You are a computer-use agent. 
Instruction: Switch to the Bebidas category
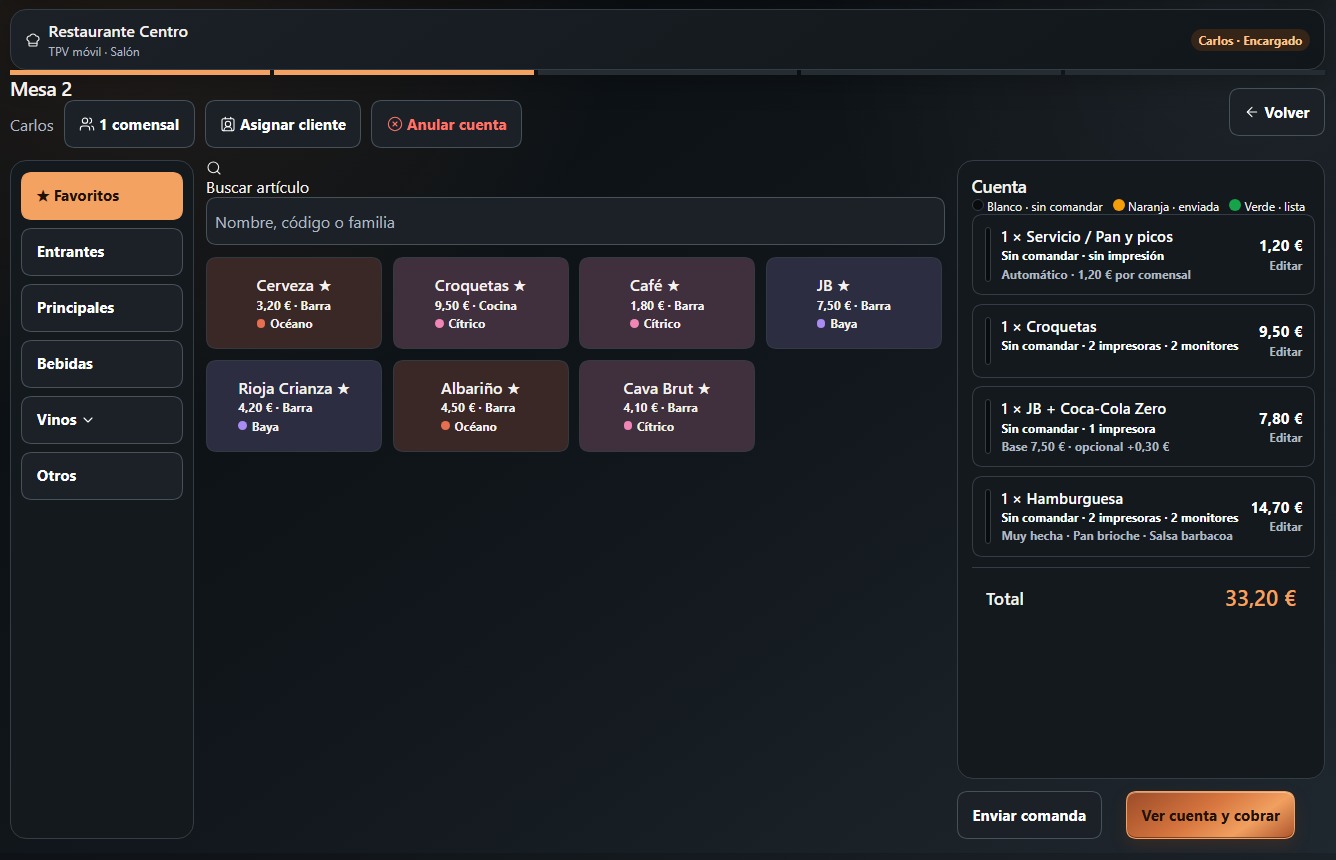[x=102, y=364]
